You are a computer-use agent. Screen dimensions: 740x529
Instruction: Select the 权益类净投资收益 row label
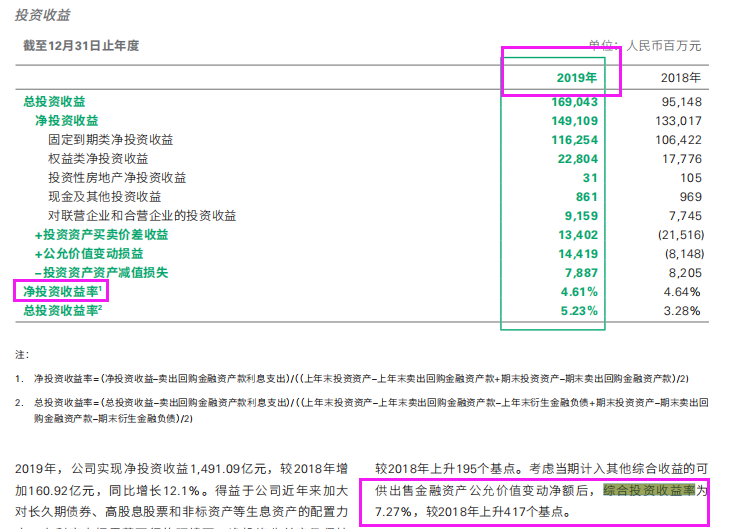point(98,158)
